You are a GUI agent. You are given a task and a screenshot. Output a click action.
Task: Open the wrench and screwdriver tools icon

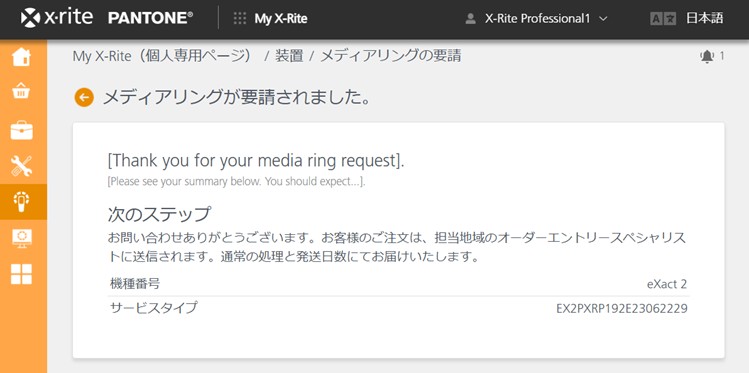21,166
